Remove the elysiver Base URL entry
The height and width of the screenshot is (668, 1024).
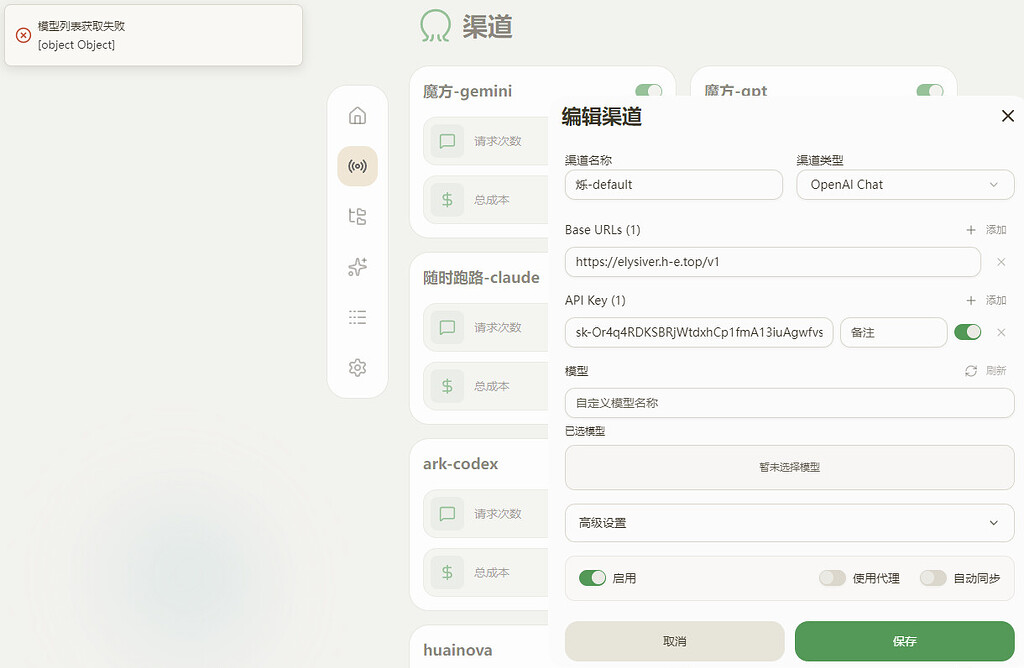click(1000, 262)
